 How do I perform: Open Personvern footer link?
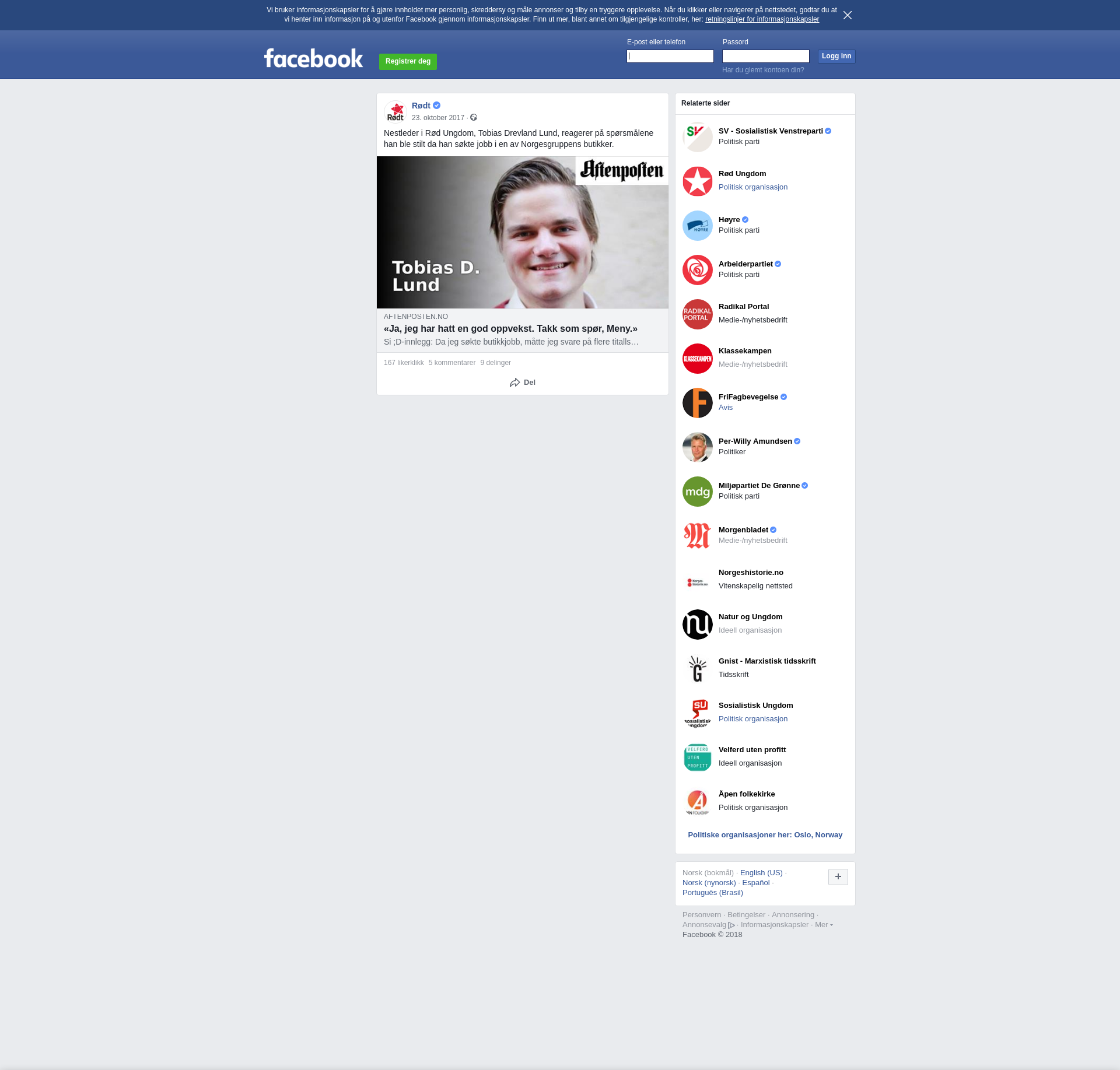click(702, 915)
